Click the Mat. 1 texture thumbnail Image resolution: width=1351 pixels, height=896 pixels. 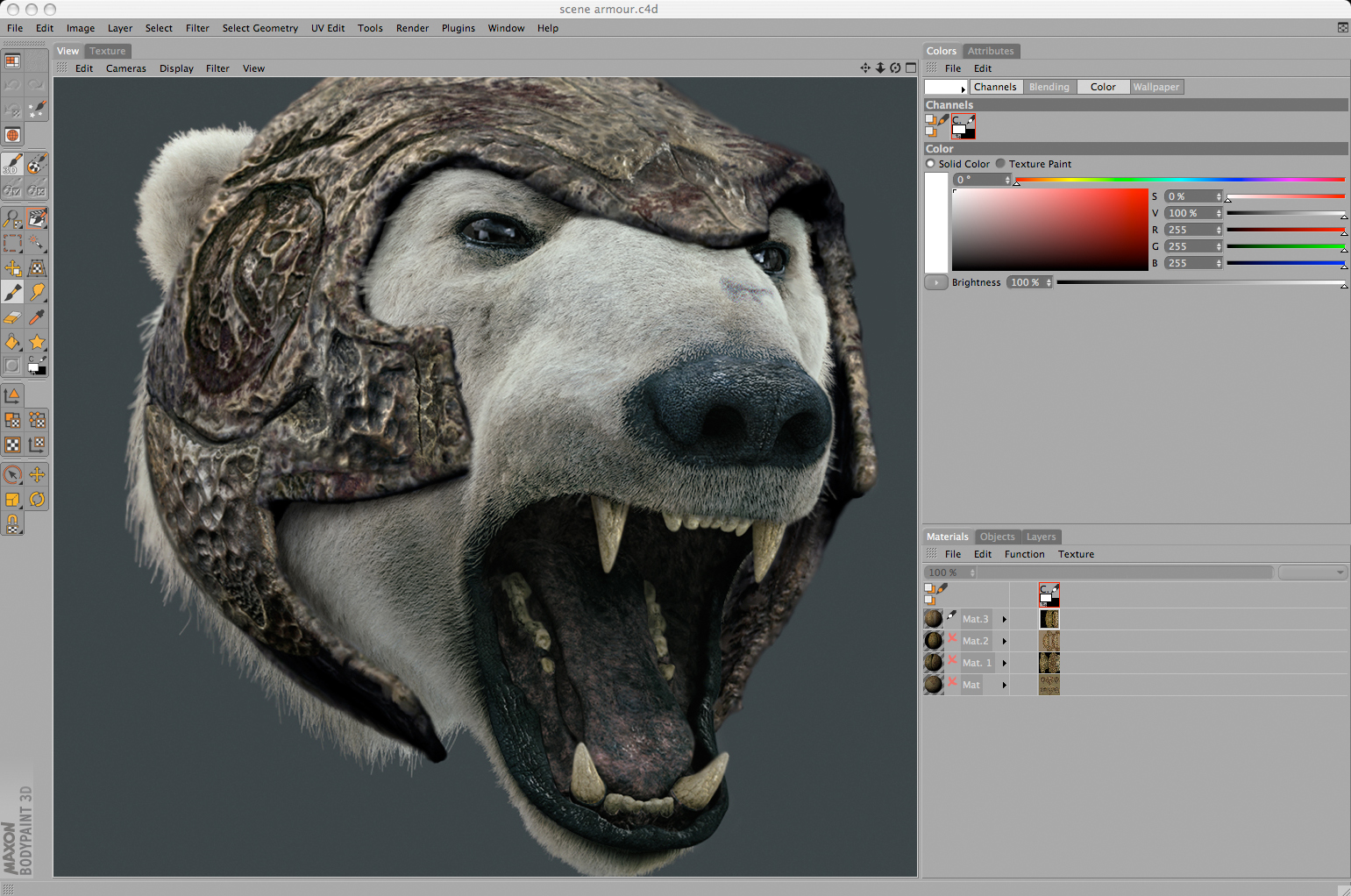[1049, 663]
